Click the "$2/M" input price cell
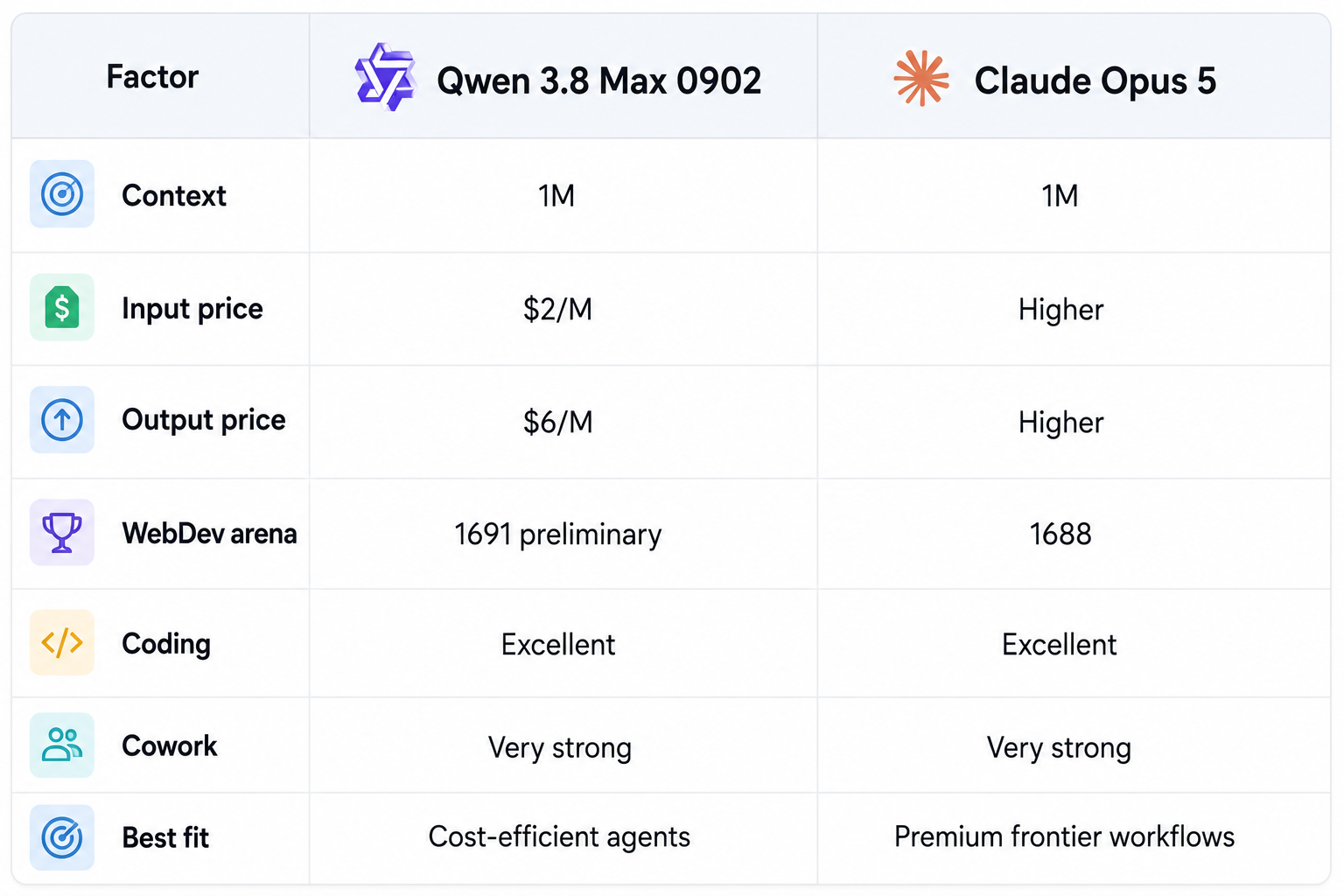This screenshot has height=896, width=1344. point(558,309)
